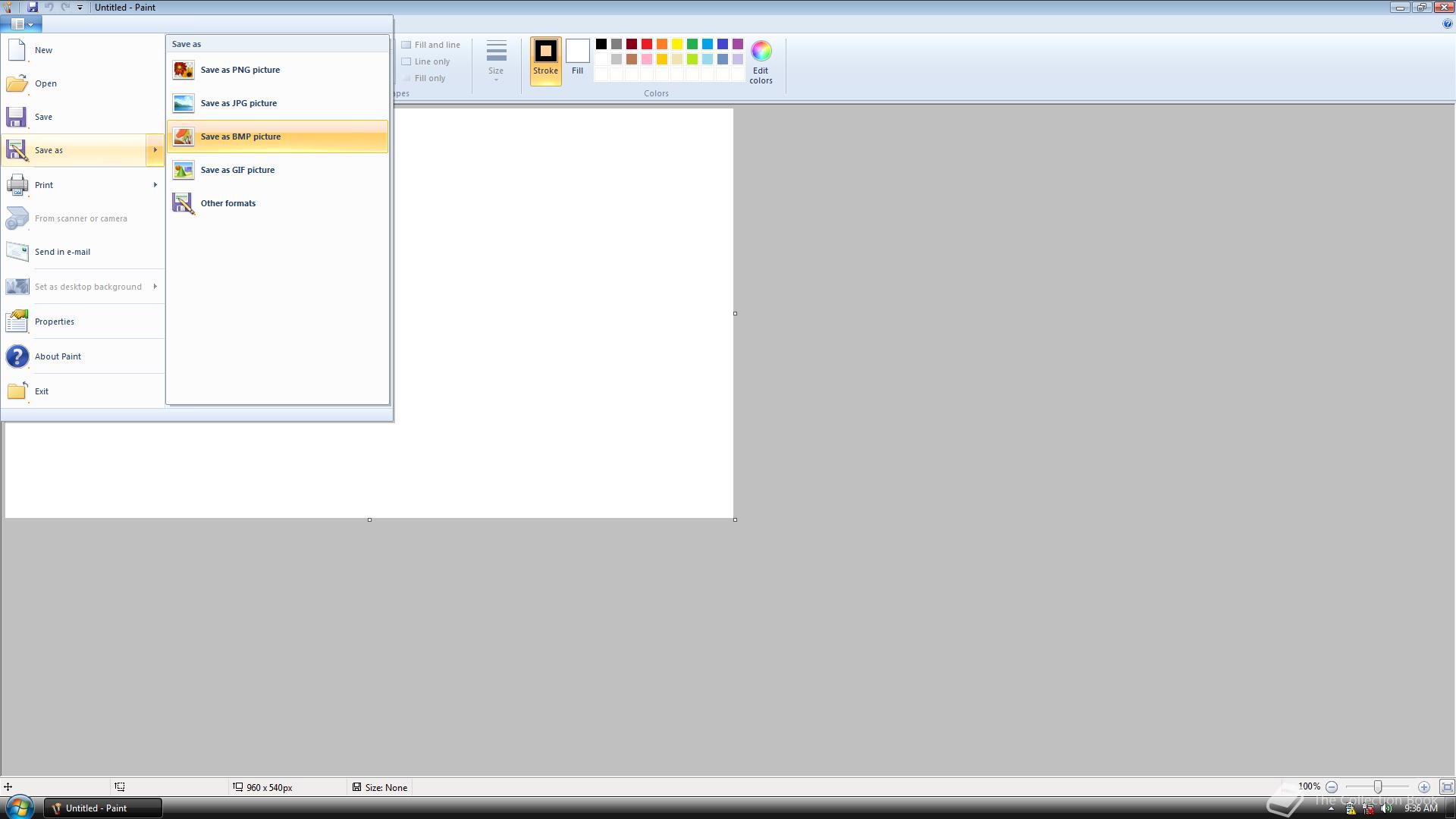Click the Redo arrow in title bar

point(65,7)
